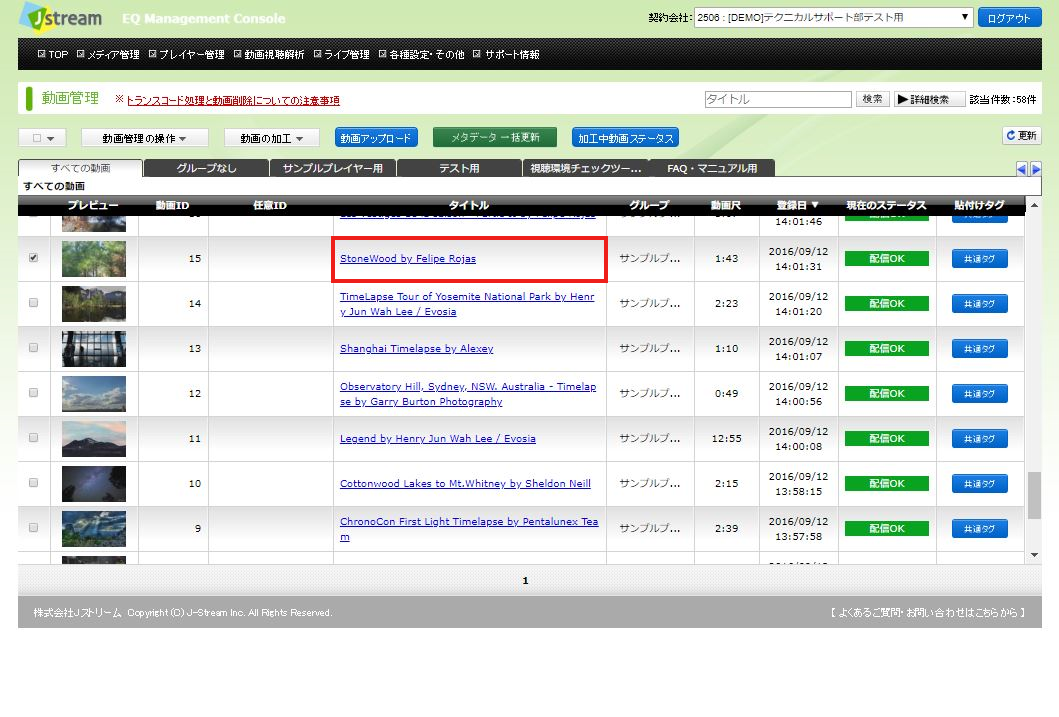Click the 更新 refresh button

1022,136
